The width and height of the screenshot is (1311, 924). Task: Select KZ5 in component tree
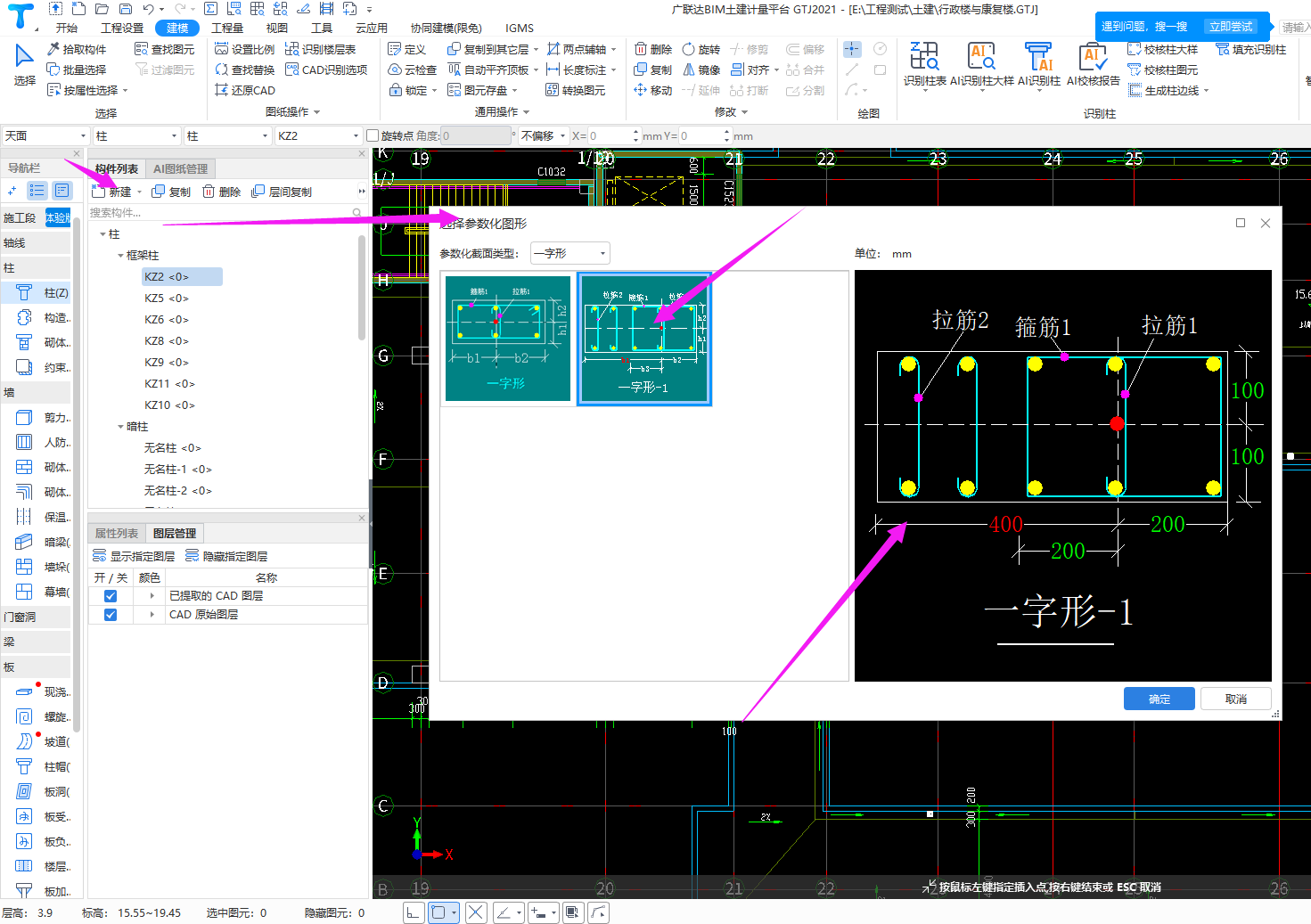(167, 298)
